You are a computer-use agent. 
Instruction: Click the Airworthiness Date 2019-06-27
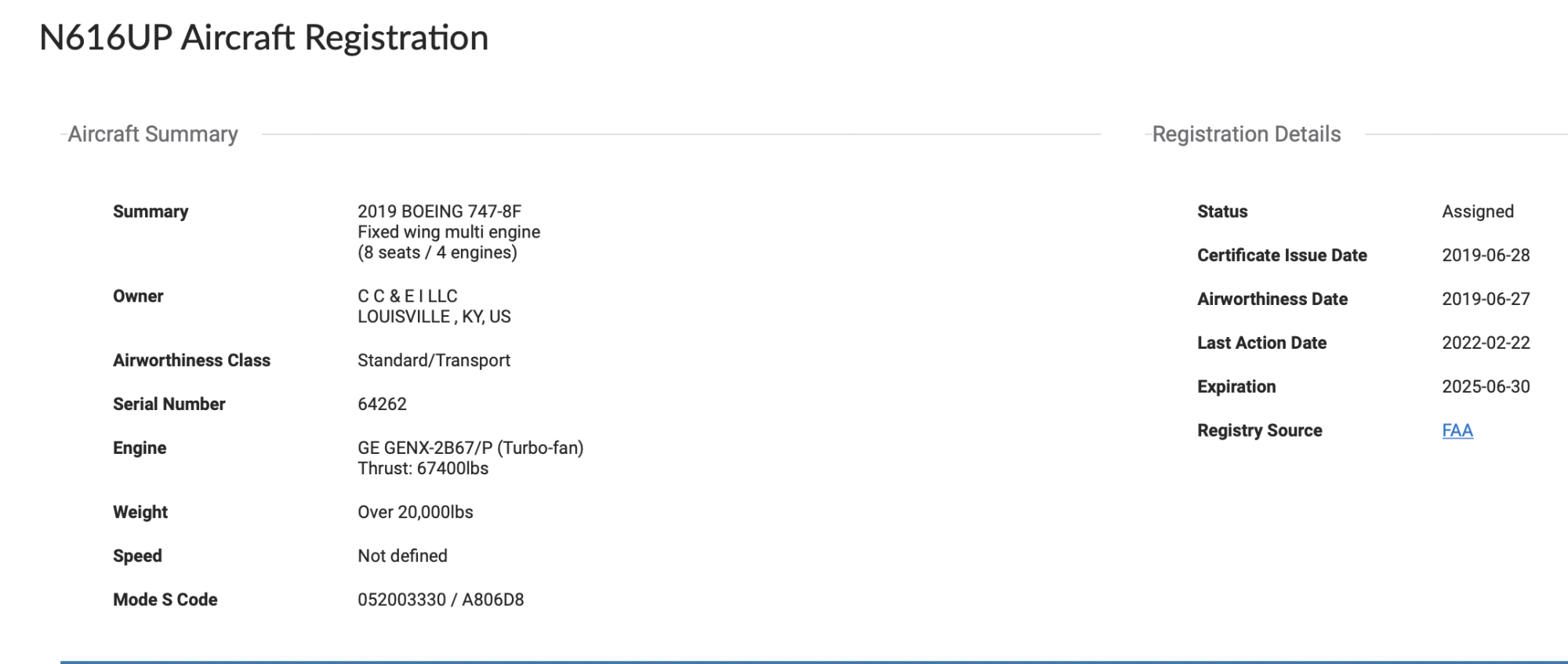pyautogui.click(x=1486, y=299)
